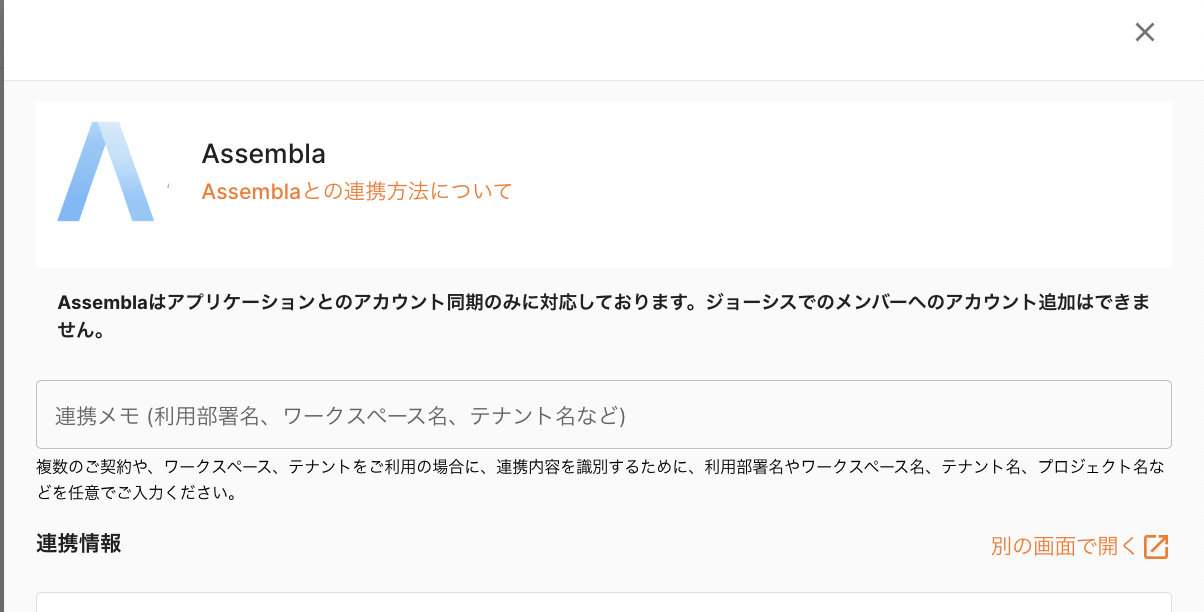Click the small blue fragment right of logo
1204x612 pixels.
(x=167, y=186)
